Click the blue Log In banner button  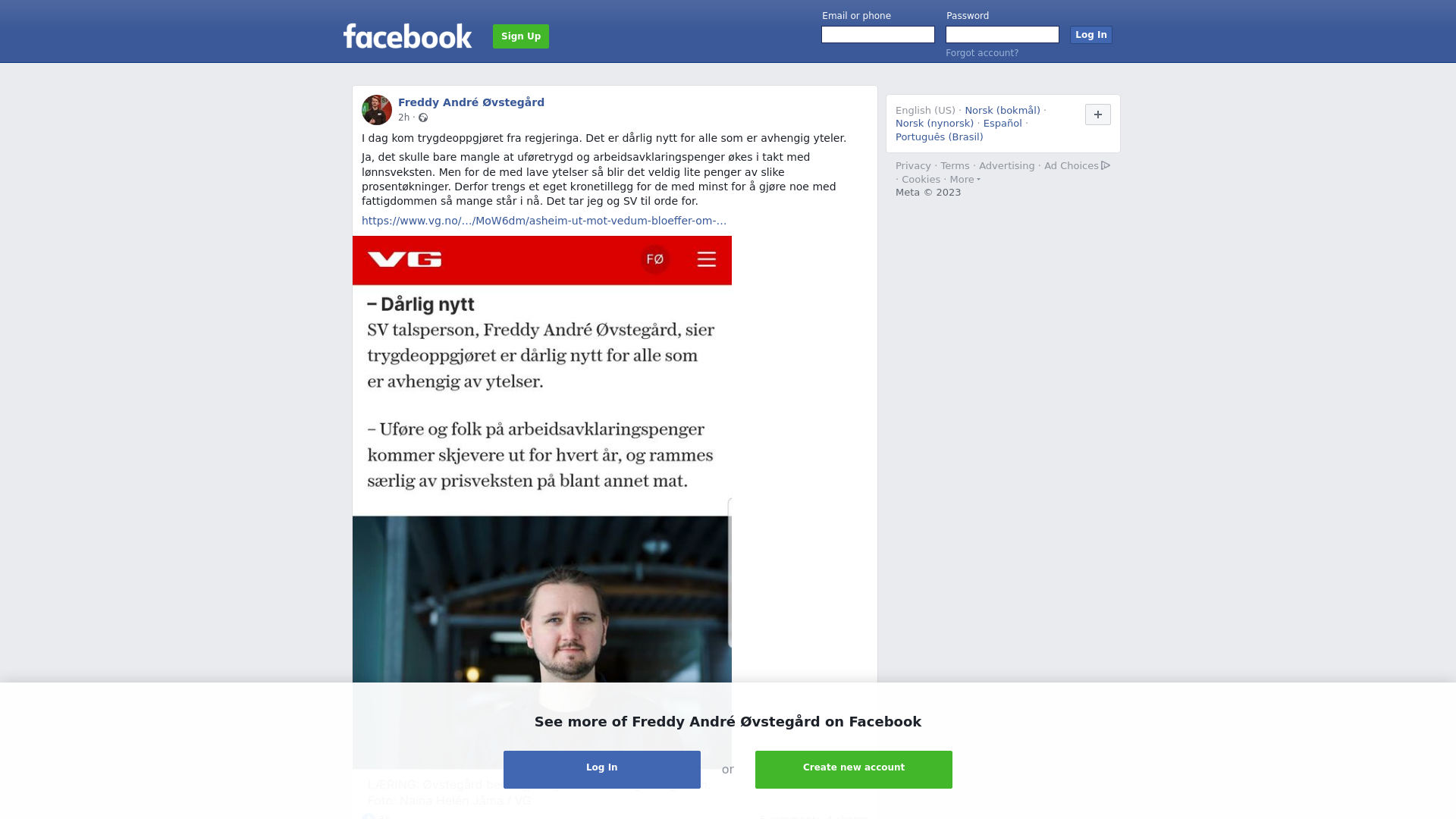coord(602,770)
